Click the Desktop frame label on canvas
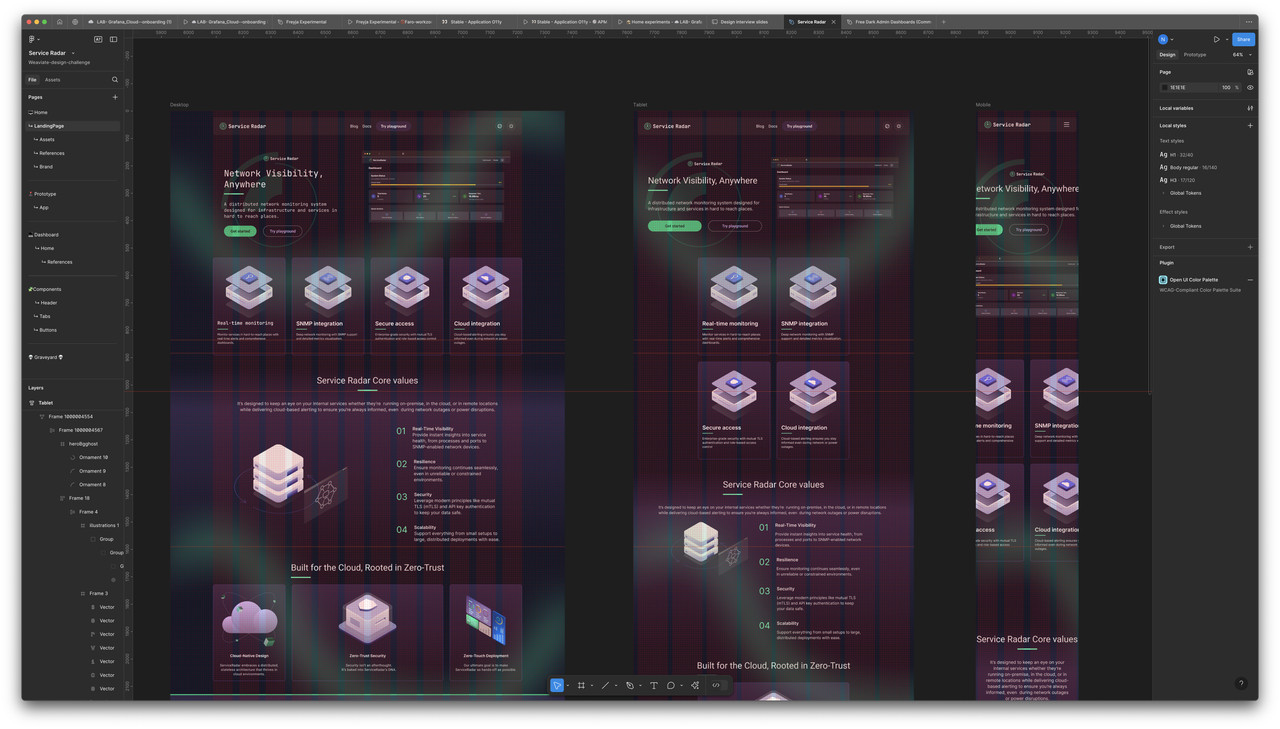 point(179,105)
